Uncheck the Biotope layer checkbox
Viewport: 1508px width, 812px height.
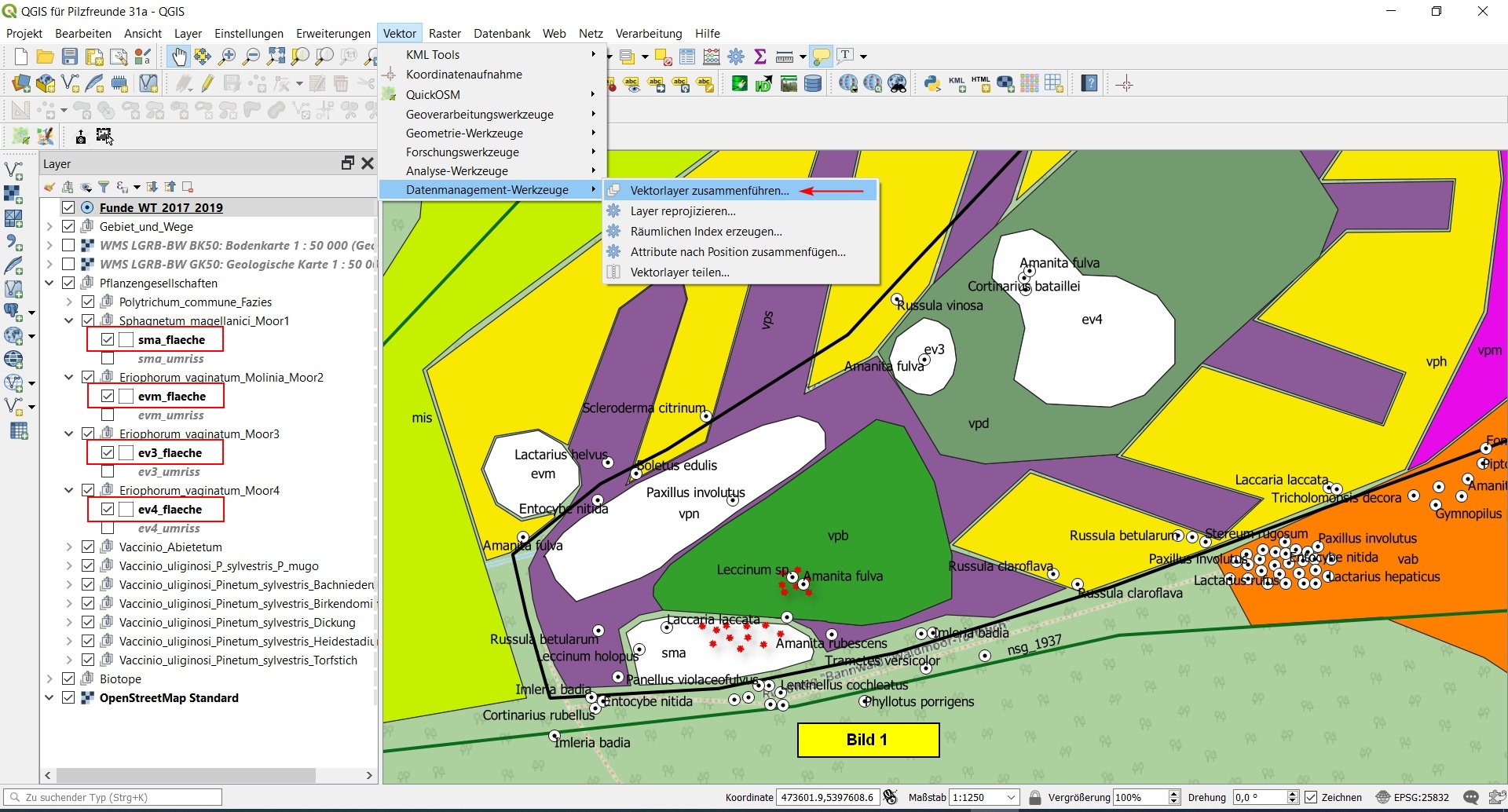(x=69, y=679)
